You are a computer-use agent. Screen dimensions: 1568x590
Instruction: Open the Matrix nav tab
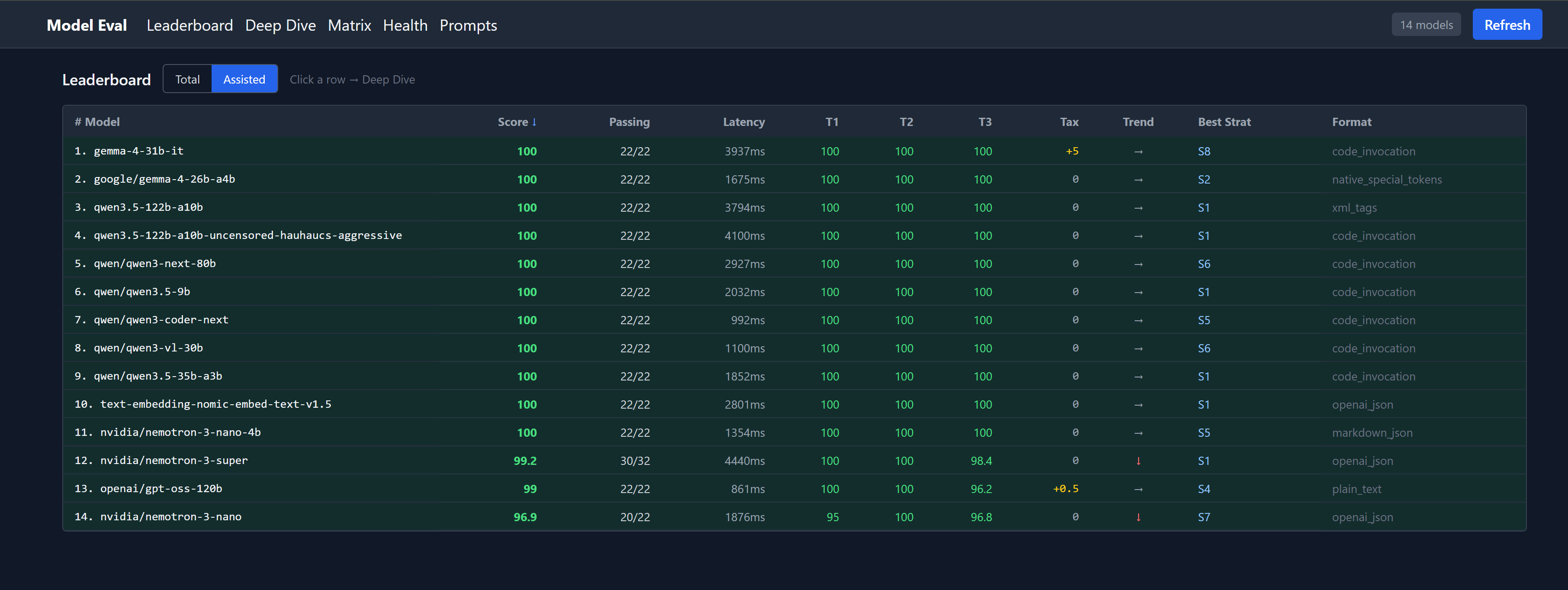(x=350, y=26)
